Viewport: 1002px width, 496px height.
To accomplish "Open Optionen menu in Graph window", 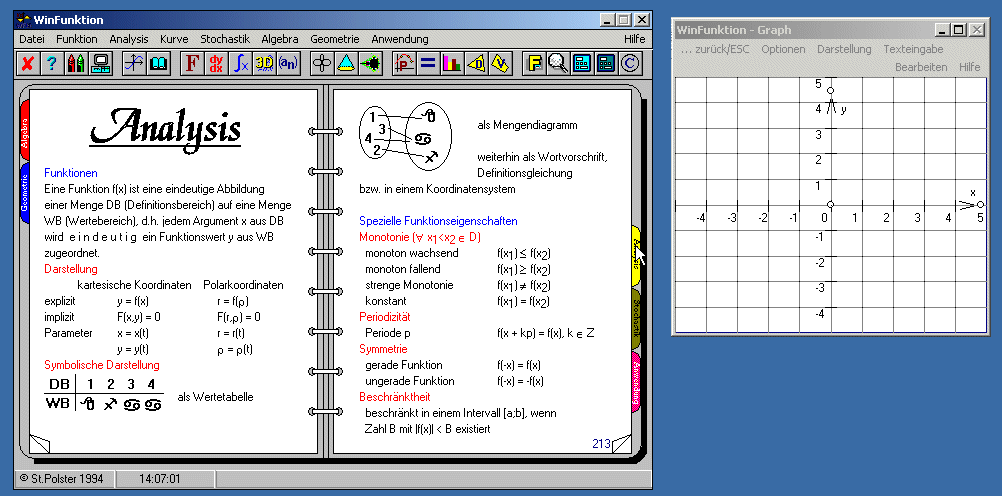I will (783, 49).
